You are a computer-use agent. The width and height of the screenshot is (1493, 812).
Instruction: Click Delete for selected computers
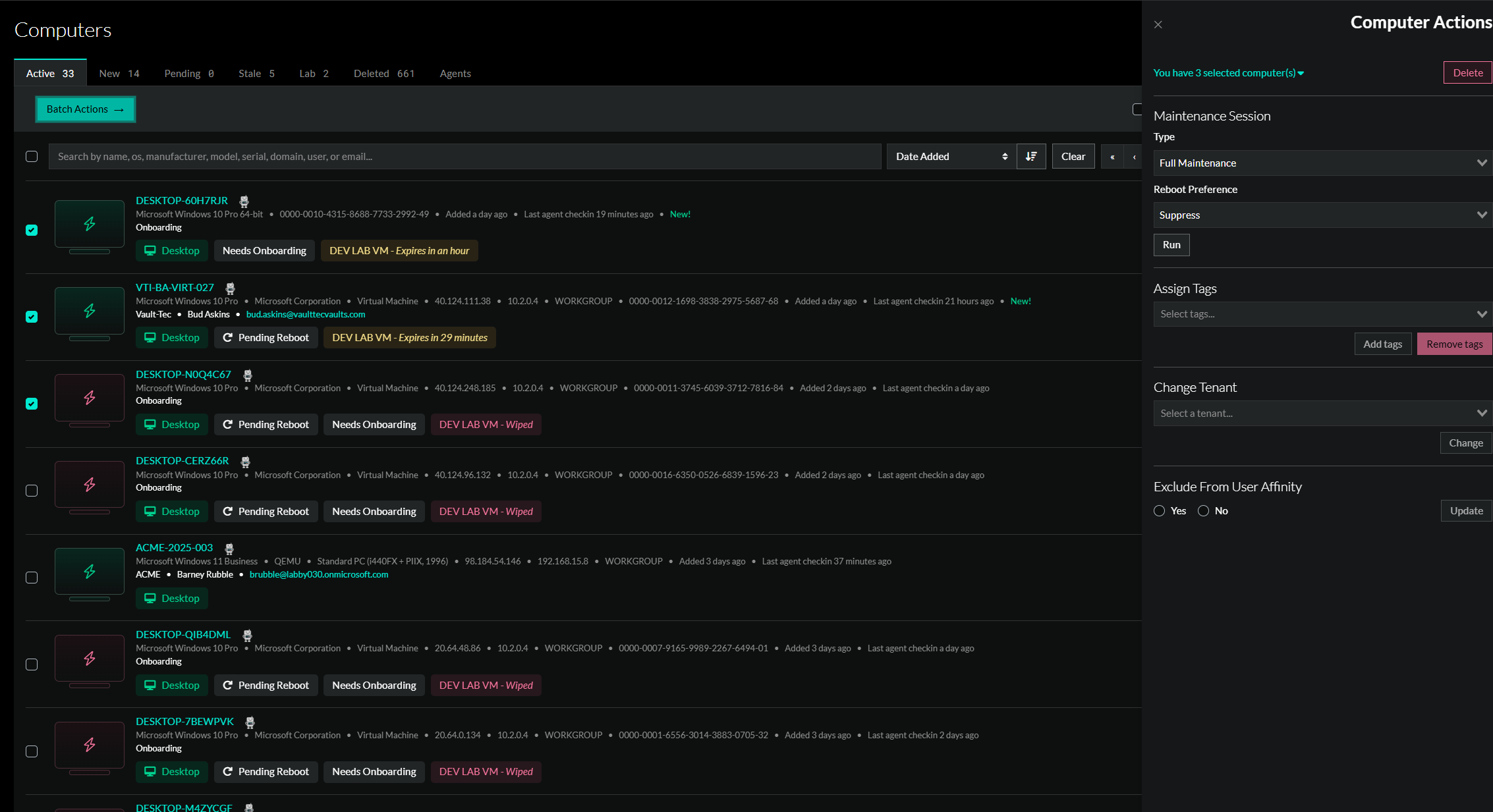tap(1468, 73)
